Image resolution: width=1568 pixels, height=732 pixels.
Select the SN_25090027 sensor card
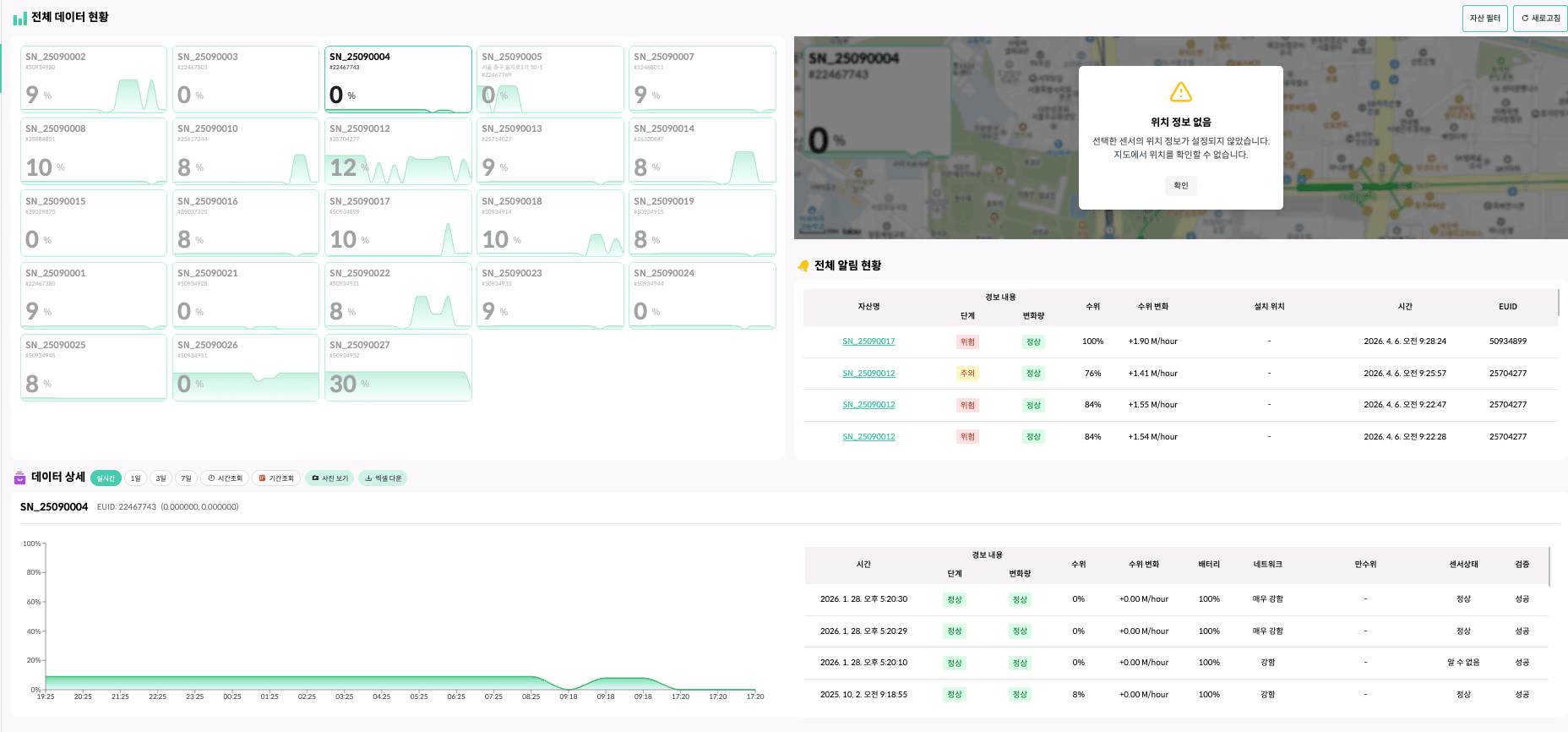[398, 367]
